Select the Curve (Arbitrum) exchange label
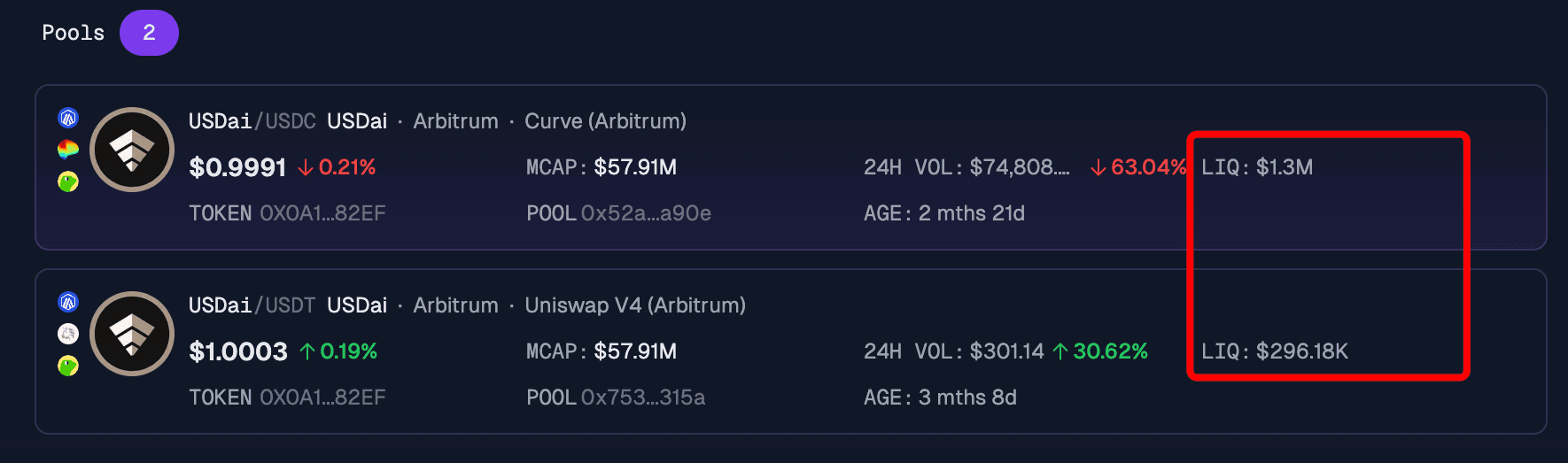The width and height of the screenshot is (1568, 463). tap(606, 121)
